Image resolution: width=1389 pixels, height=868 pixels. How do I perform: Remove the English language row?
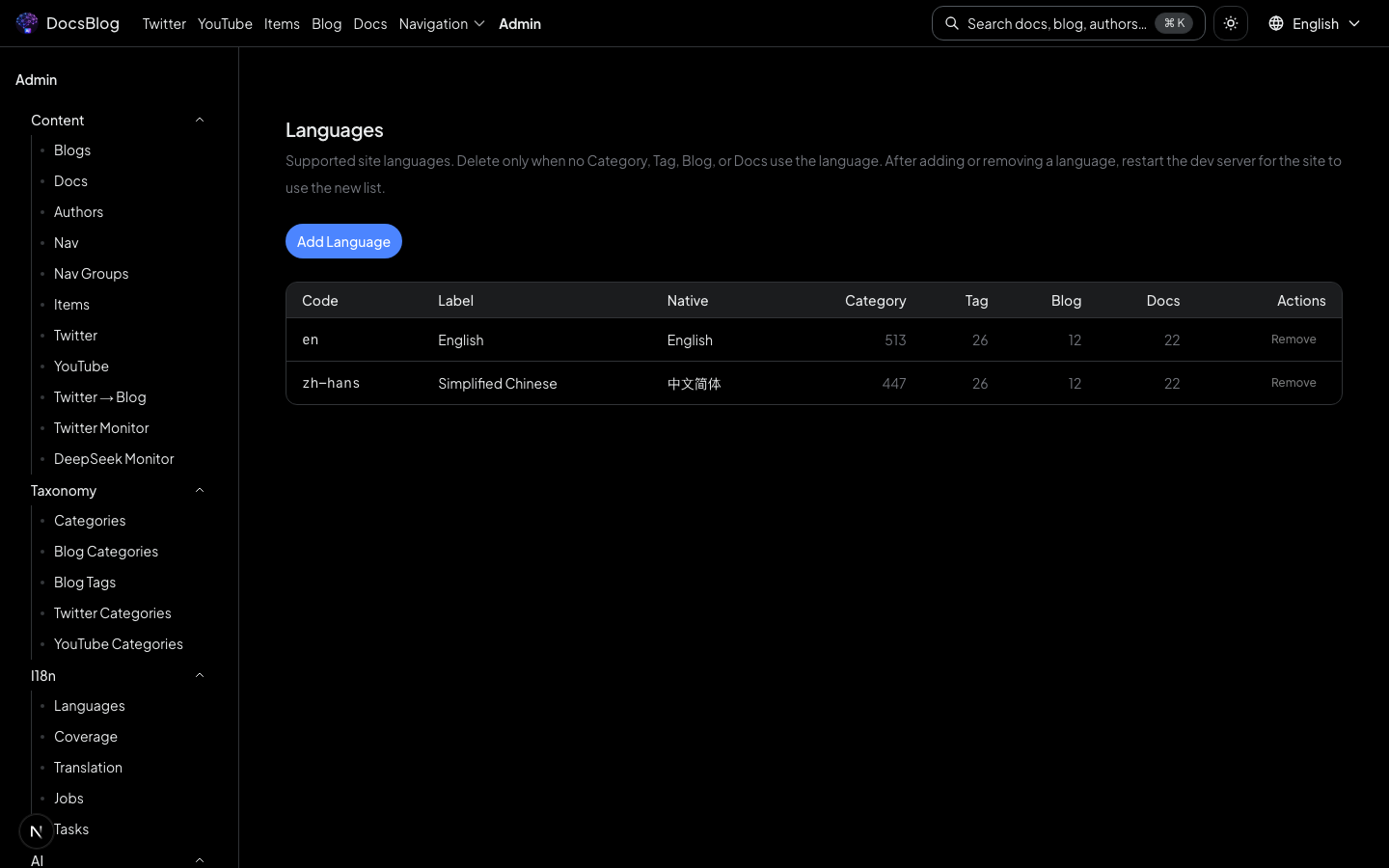tap(1293, 339)
